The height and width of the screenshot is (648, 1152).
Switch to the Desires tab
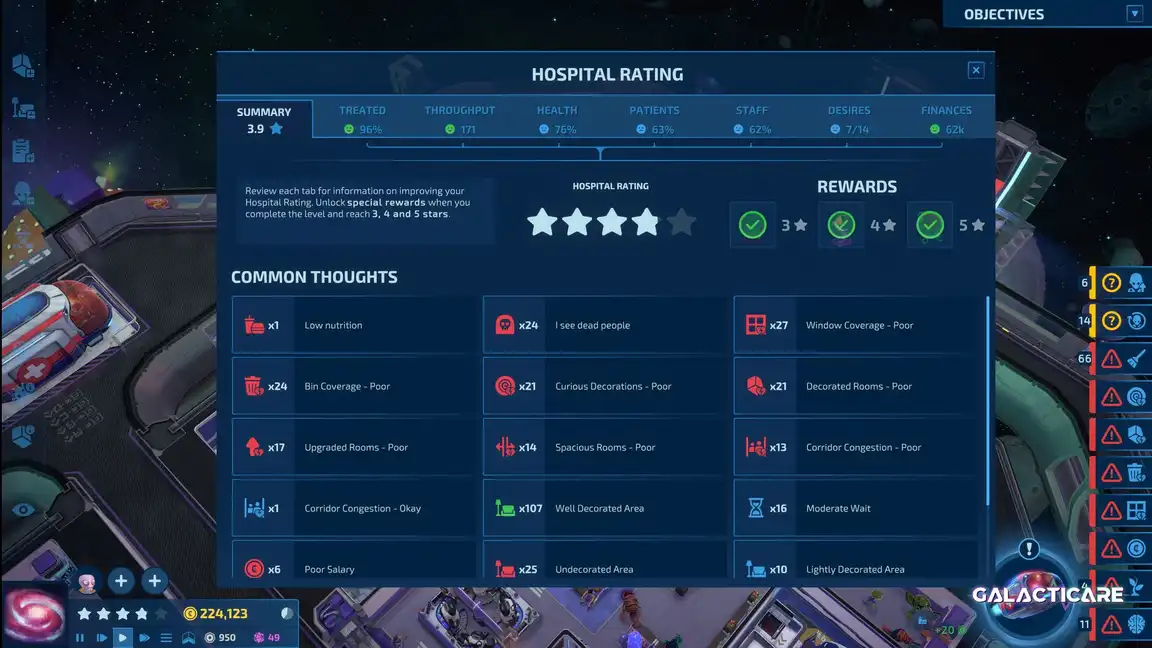coord(849,119)
